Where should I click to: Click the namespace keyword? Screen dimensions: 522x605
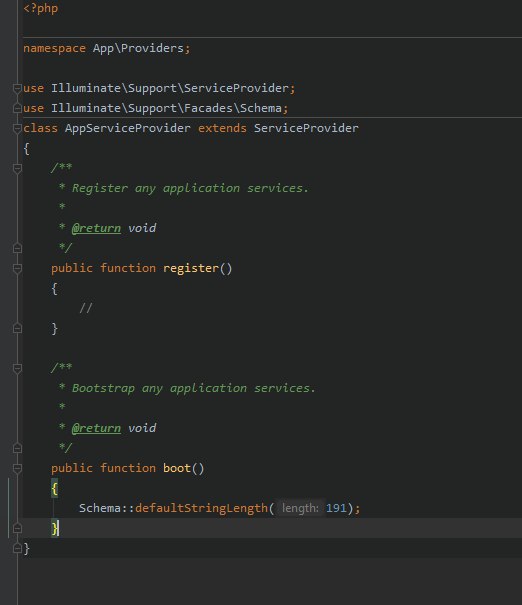pyautogui.click(x=54, y=49)
